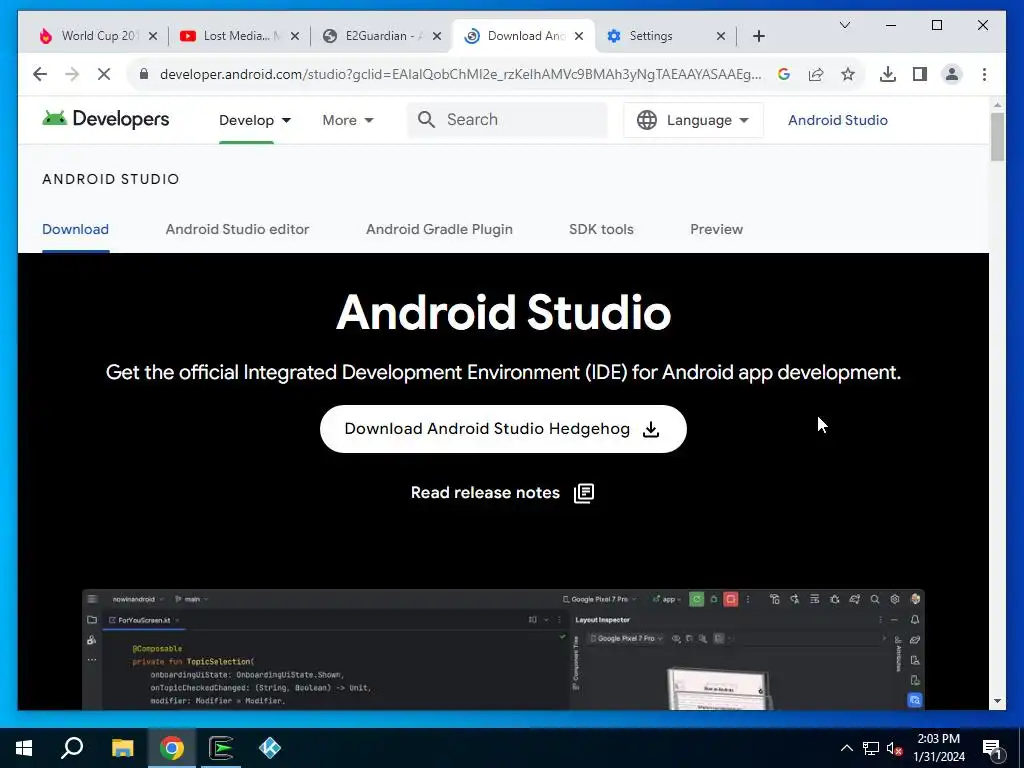Open Windows taskbar search

click(72, 748)
